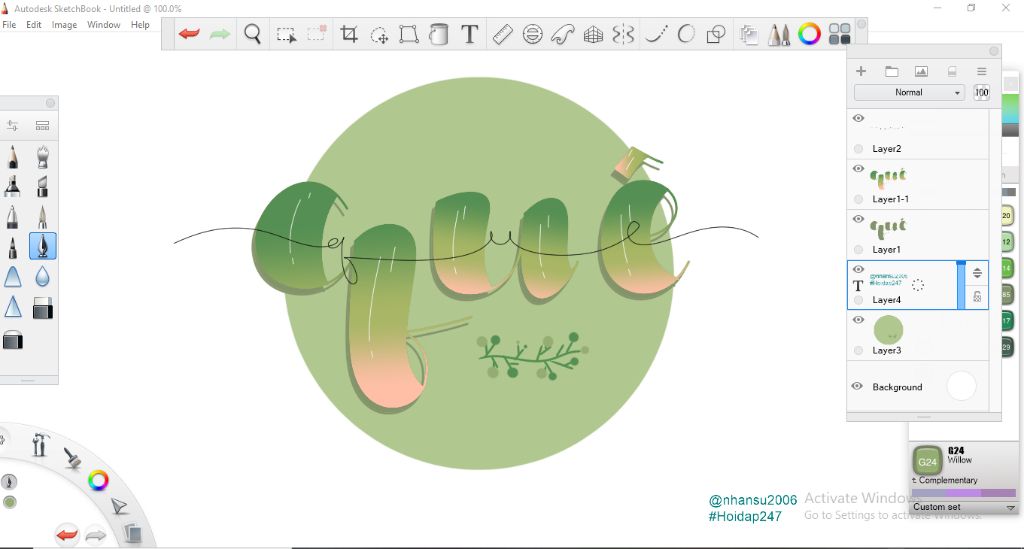Click the red Undo arrow in top toolbar
Image resolution: width=1024 pixels, height=549 pixels.
click(x=189, y=33)
